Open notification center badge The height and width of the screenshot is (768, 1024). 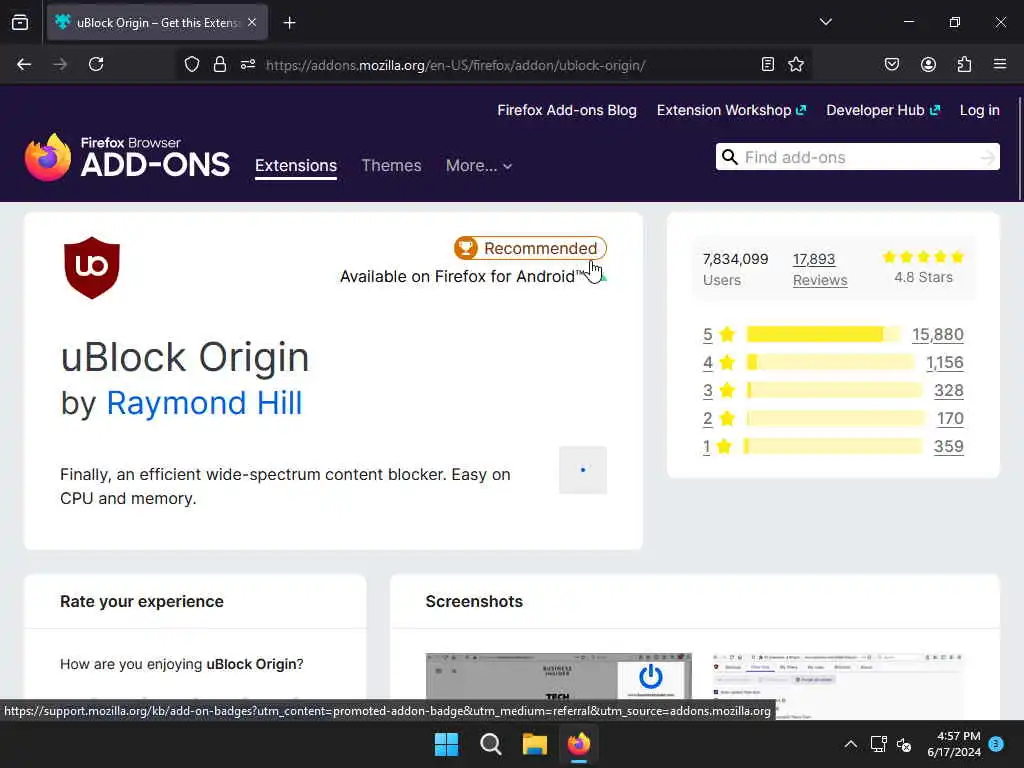click(996, 744)
